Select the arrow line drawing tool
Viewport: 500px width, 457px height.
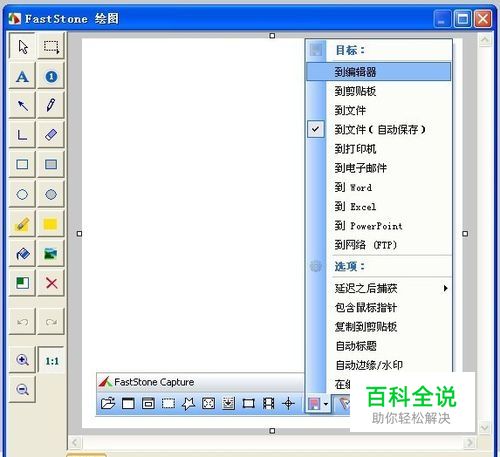(22, 105)
